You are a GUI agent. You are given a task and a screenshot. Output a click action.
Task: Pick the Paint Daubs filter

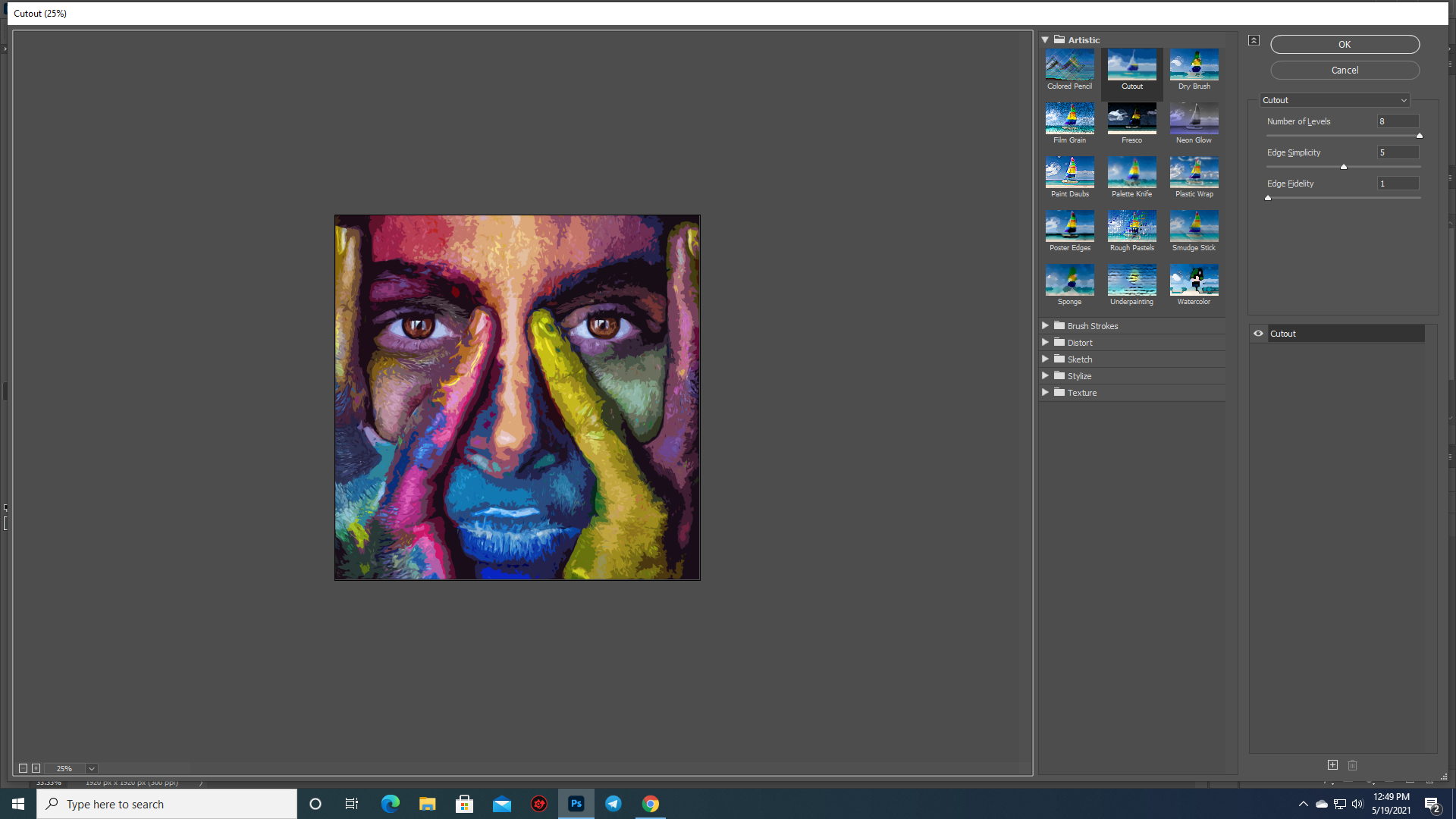coord(1069,177)
